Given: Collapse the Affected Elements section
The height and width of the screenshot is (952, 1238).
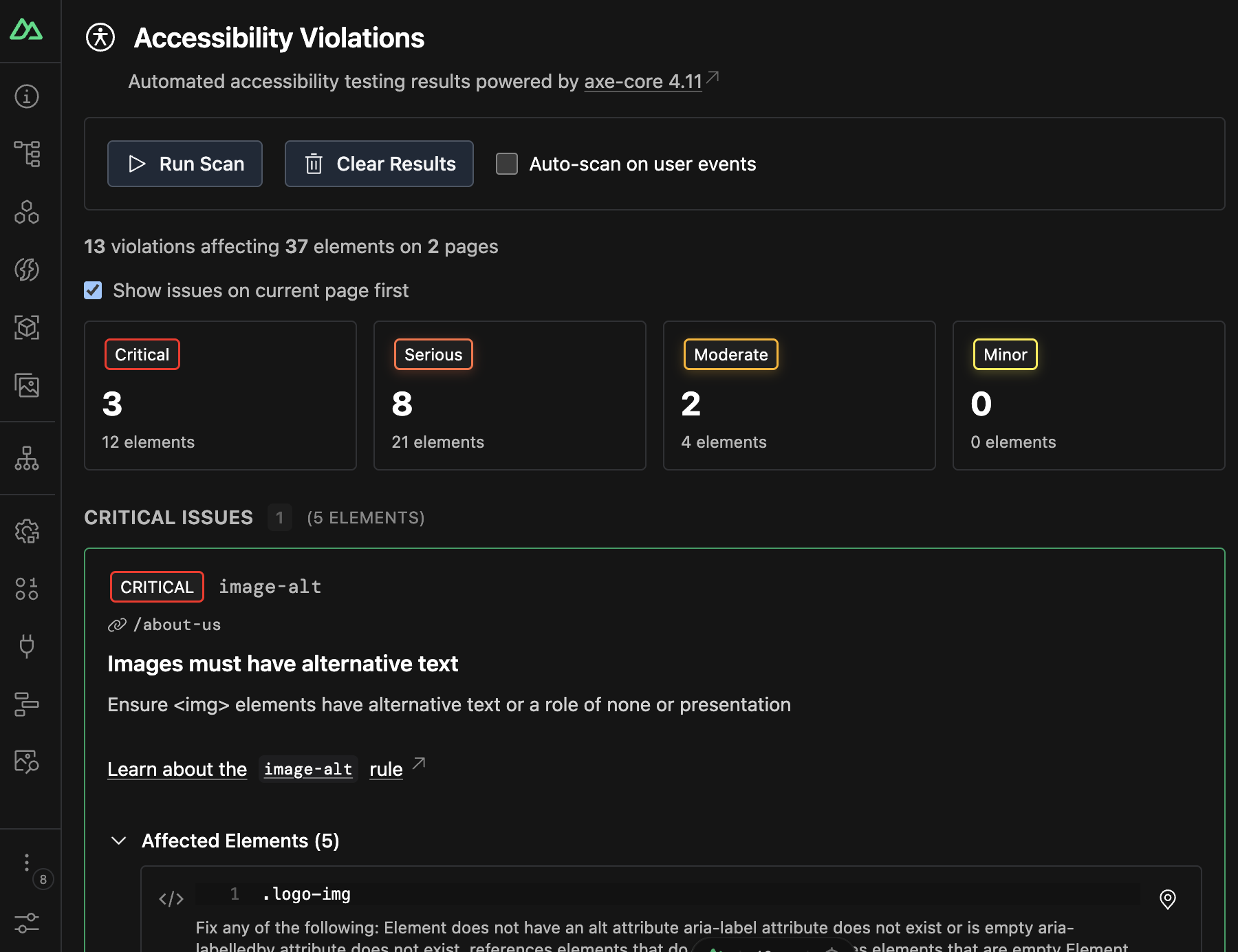Looking at the screenshot, I should [118, 841].
